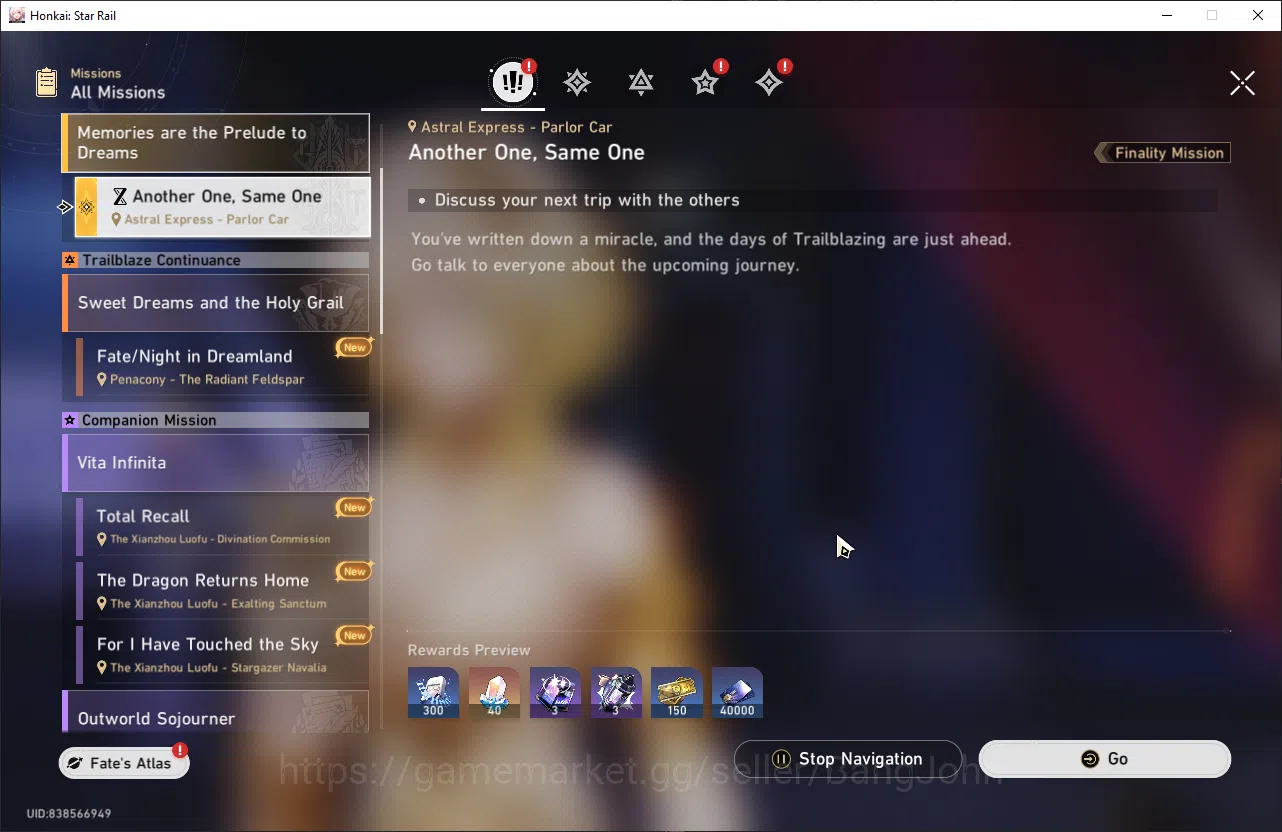
Task: Click the Trailblaze Continuance section header
Action: click(216, 260)
